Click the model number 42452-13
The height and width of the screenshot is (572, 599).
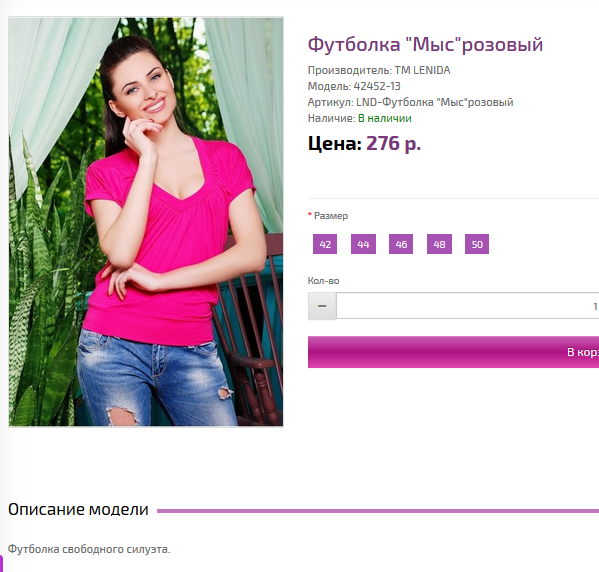[x=377, y=86]
